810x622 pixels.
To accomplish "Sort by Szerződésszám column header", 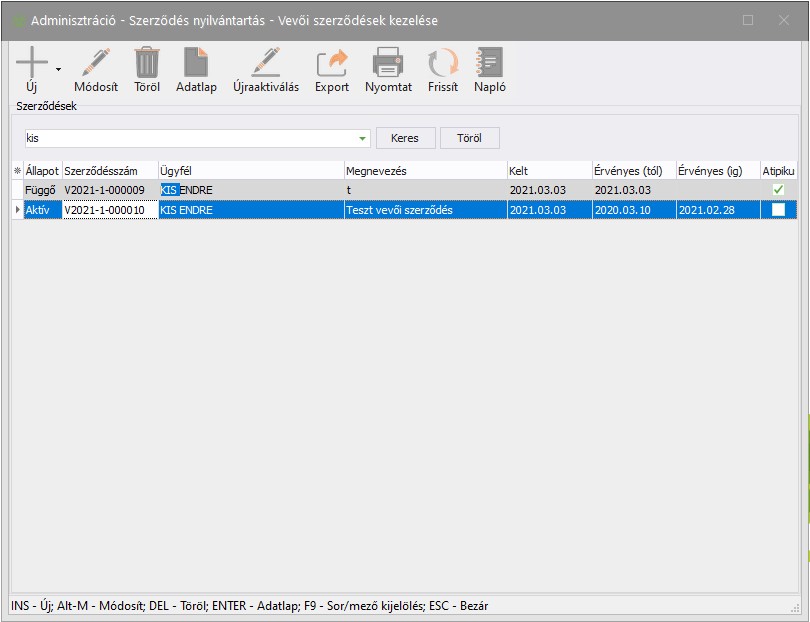I will click(109, 171).
